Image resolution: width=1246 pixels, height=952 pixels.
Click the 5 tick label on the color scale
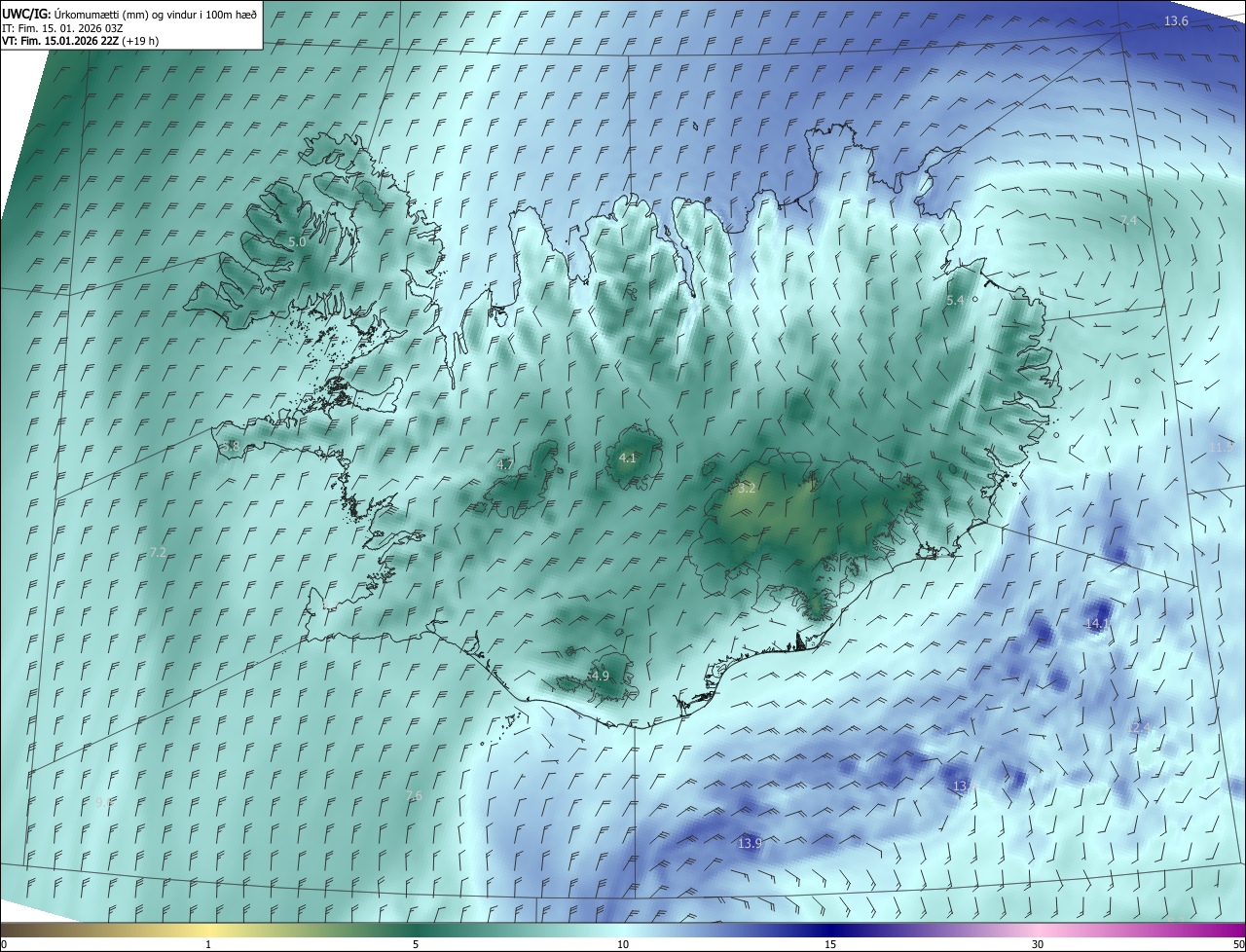tap(416, 944)
